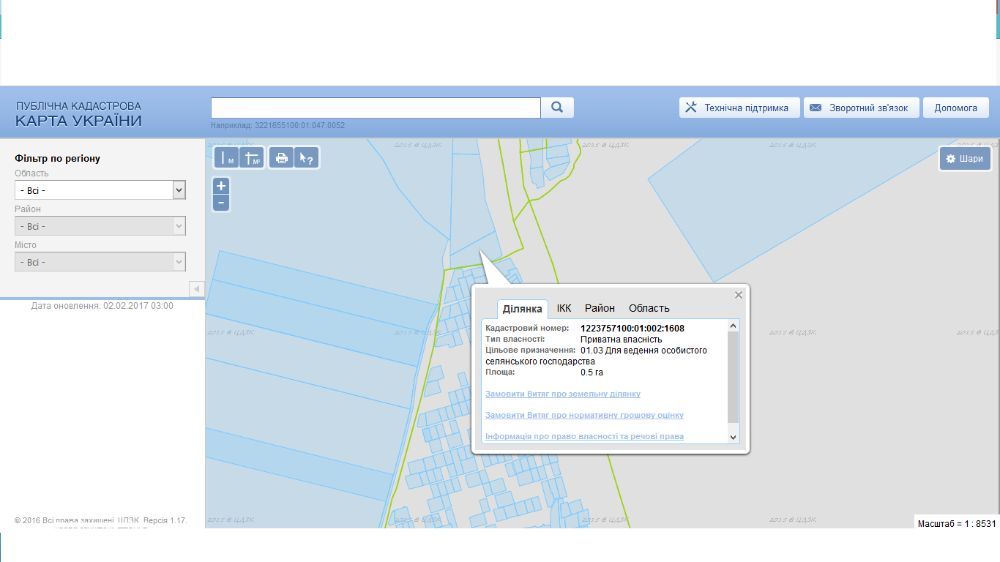Open Допомога help
Image resolution: width=1000 pixels, height=562 pixels.
955,108
